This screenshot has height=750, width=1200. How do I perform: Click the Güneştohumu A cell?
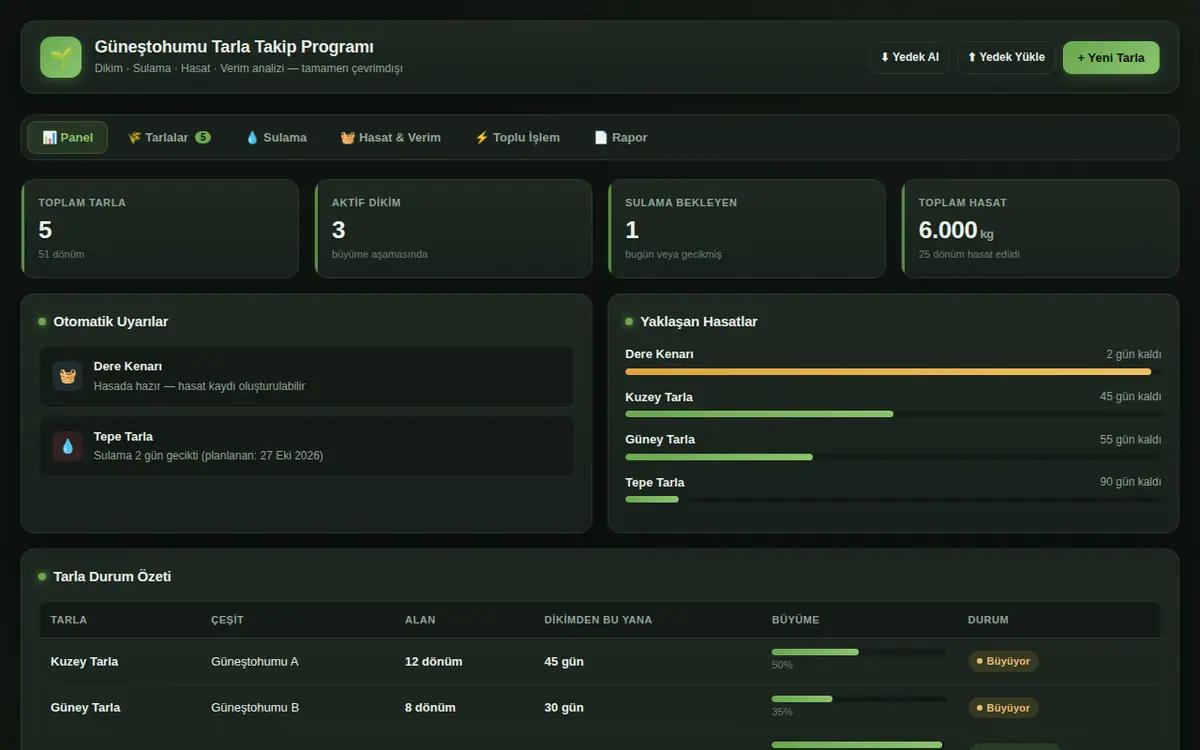pyautogui.click(x=255, y=662)
